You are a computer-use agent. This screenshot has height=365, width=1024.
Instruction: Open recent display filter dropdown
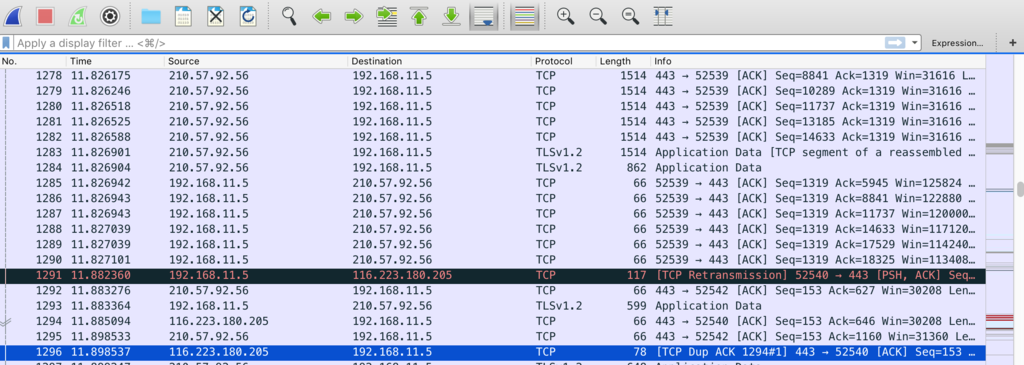[914, 43]
